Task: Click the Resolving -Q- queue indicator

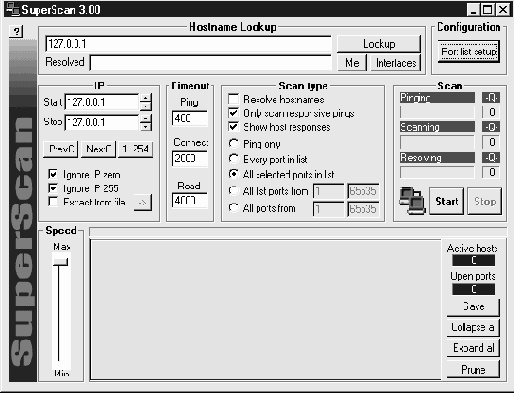Action: pyautogui.click(x=491, y=157)
